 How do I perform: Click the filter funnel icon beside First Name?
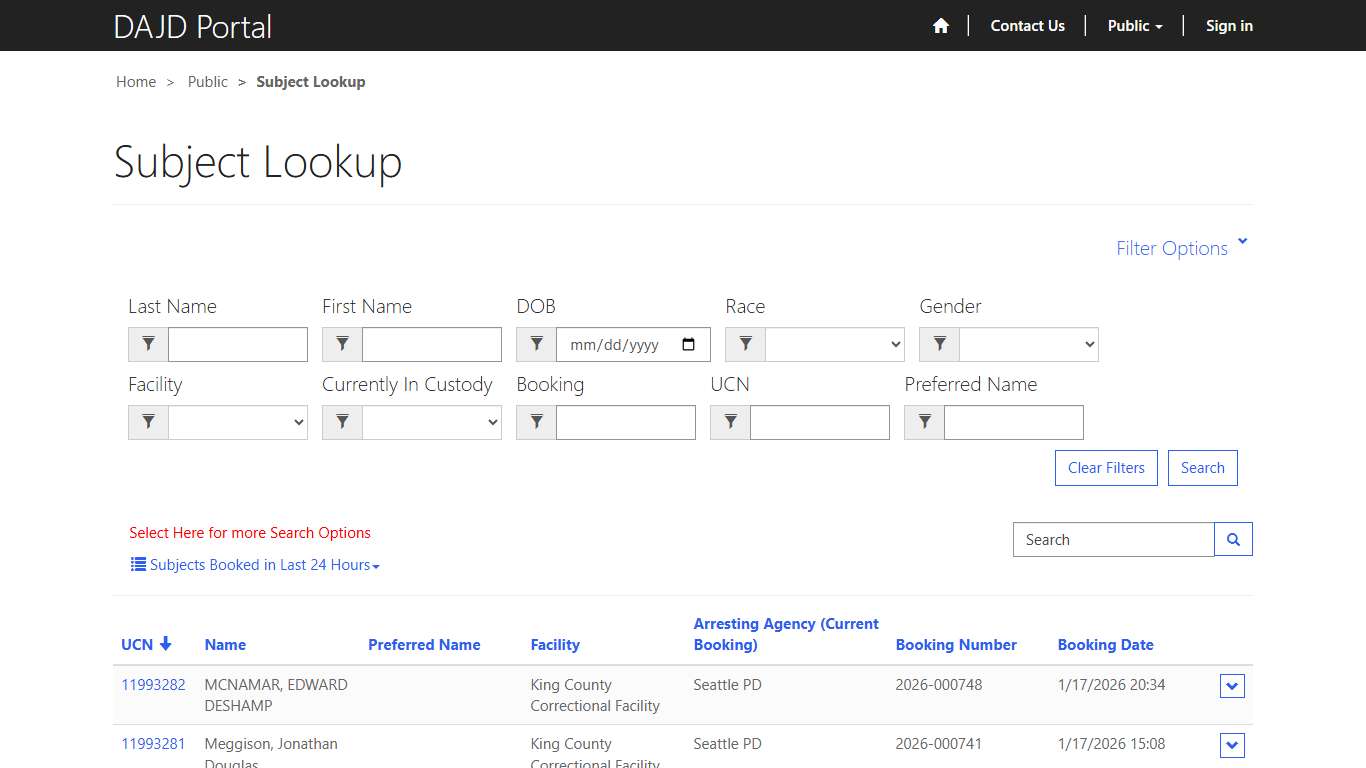[x=341, y=344]
